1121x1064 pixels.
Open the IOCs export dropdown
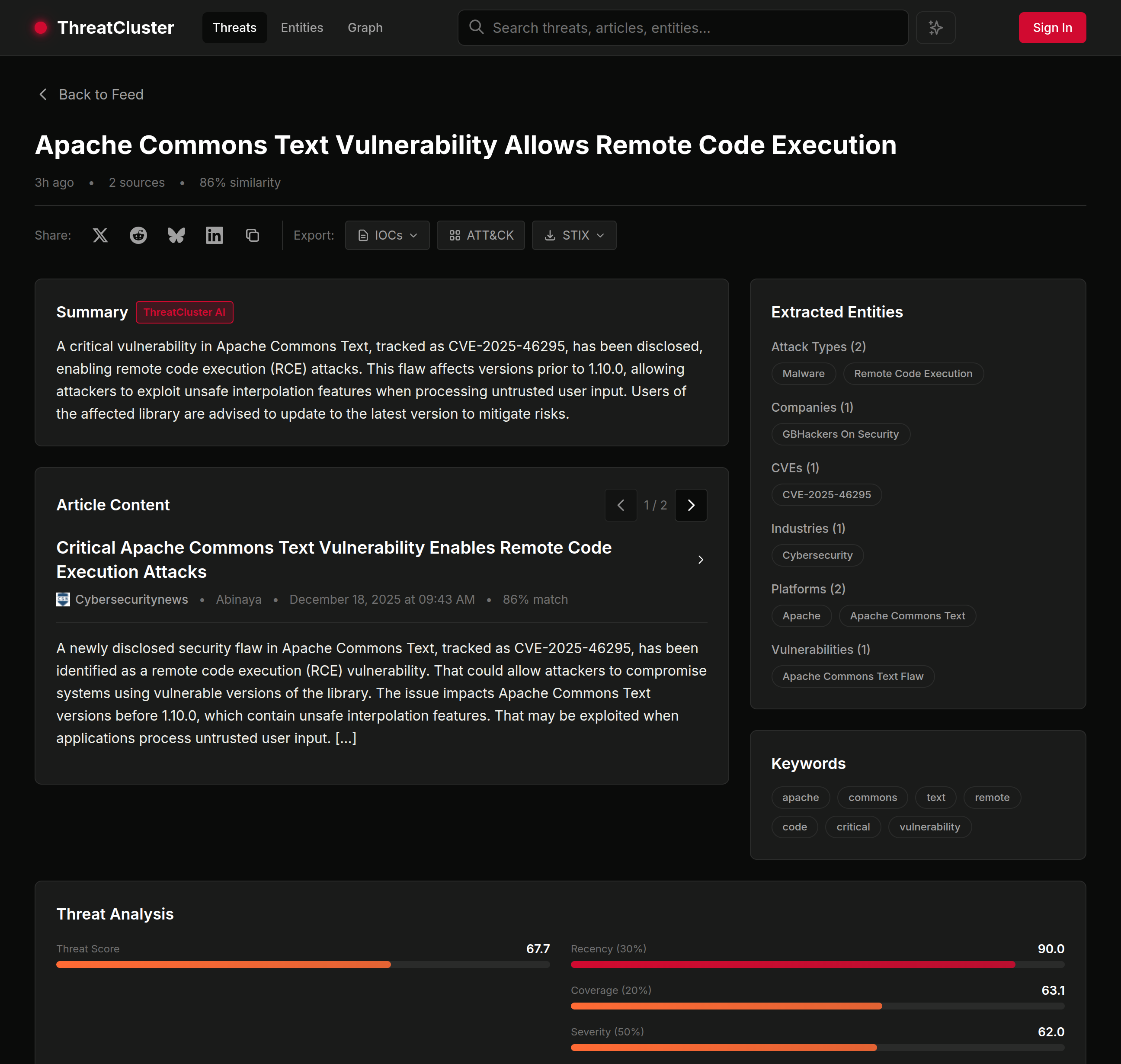[x=387, y=235]
